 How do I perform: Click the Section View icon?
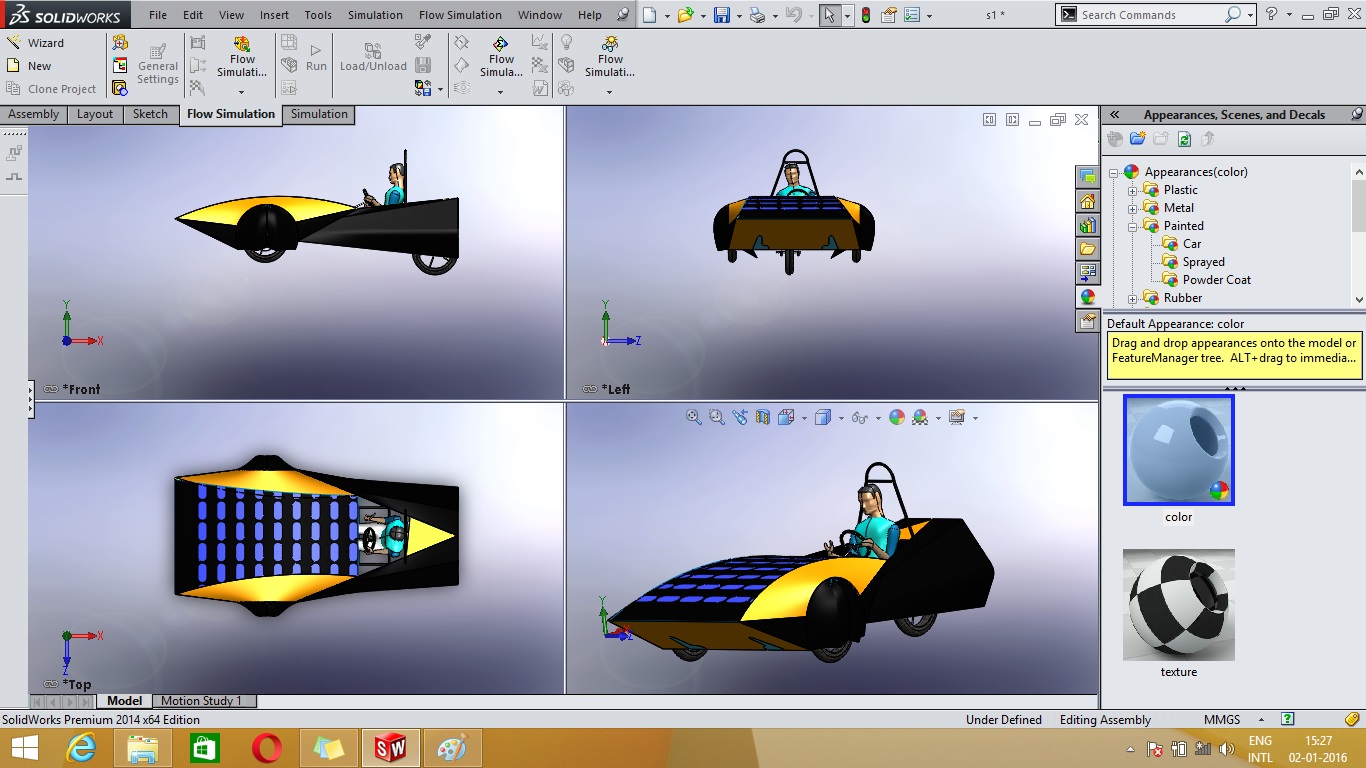click(x=762, y=417)
